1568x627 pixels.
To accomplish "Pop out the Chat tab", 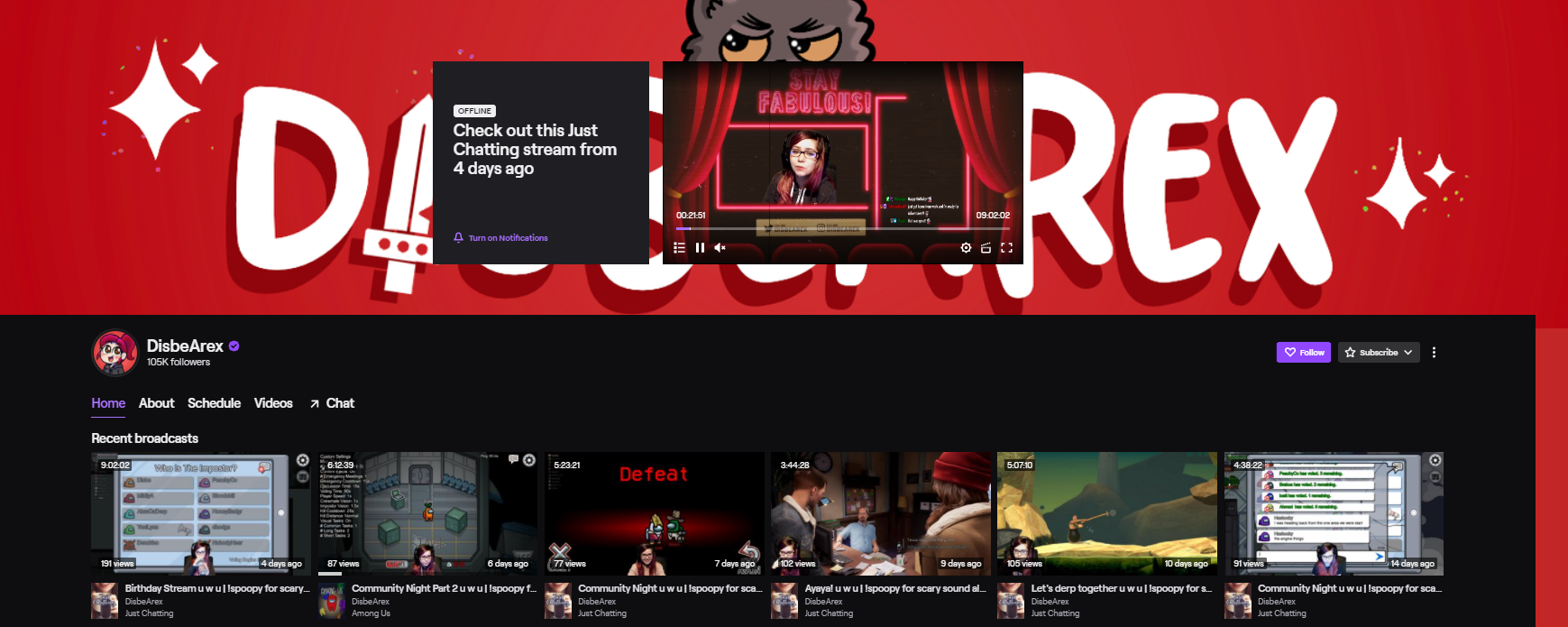I will pos(332,403).
